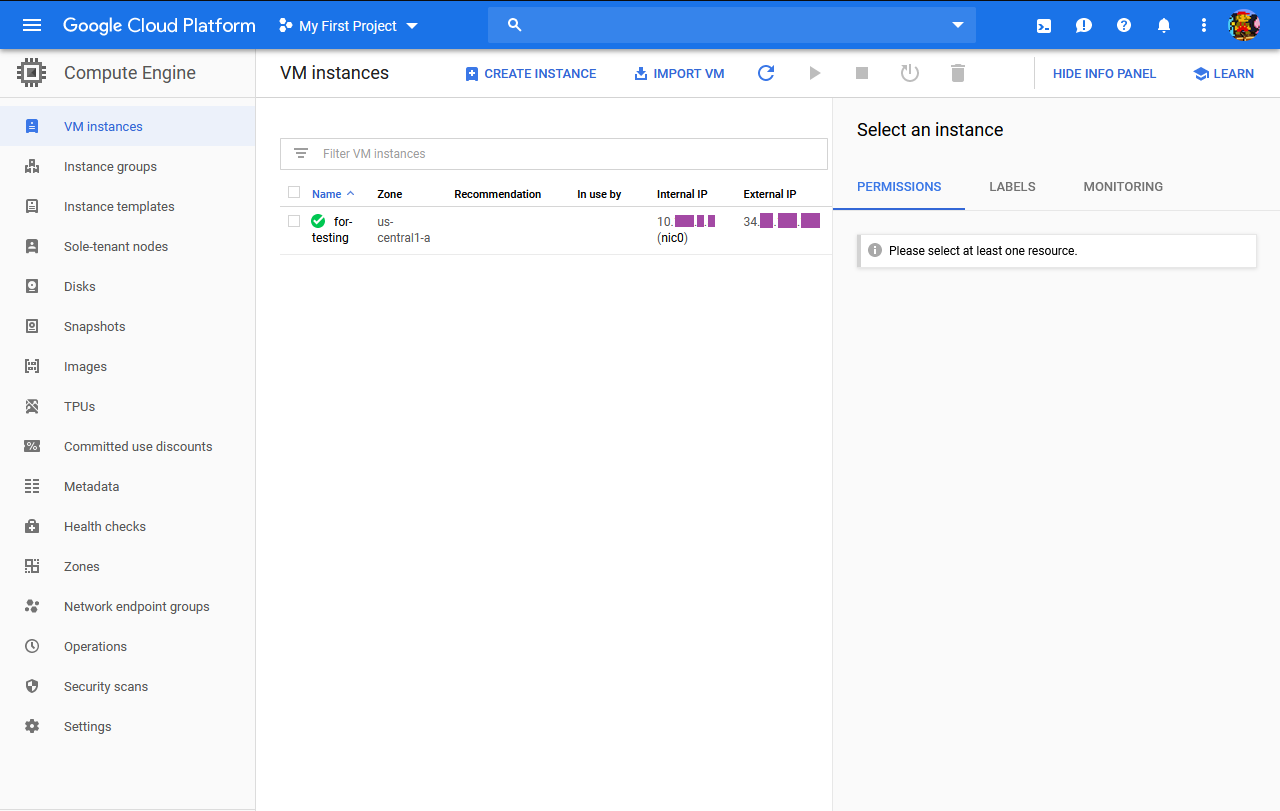Viewport: 1280px width, 811px height.
Task: Refresh the VM instances list
Action: pos(766,73)
